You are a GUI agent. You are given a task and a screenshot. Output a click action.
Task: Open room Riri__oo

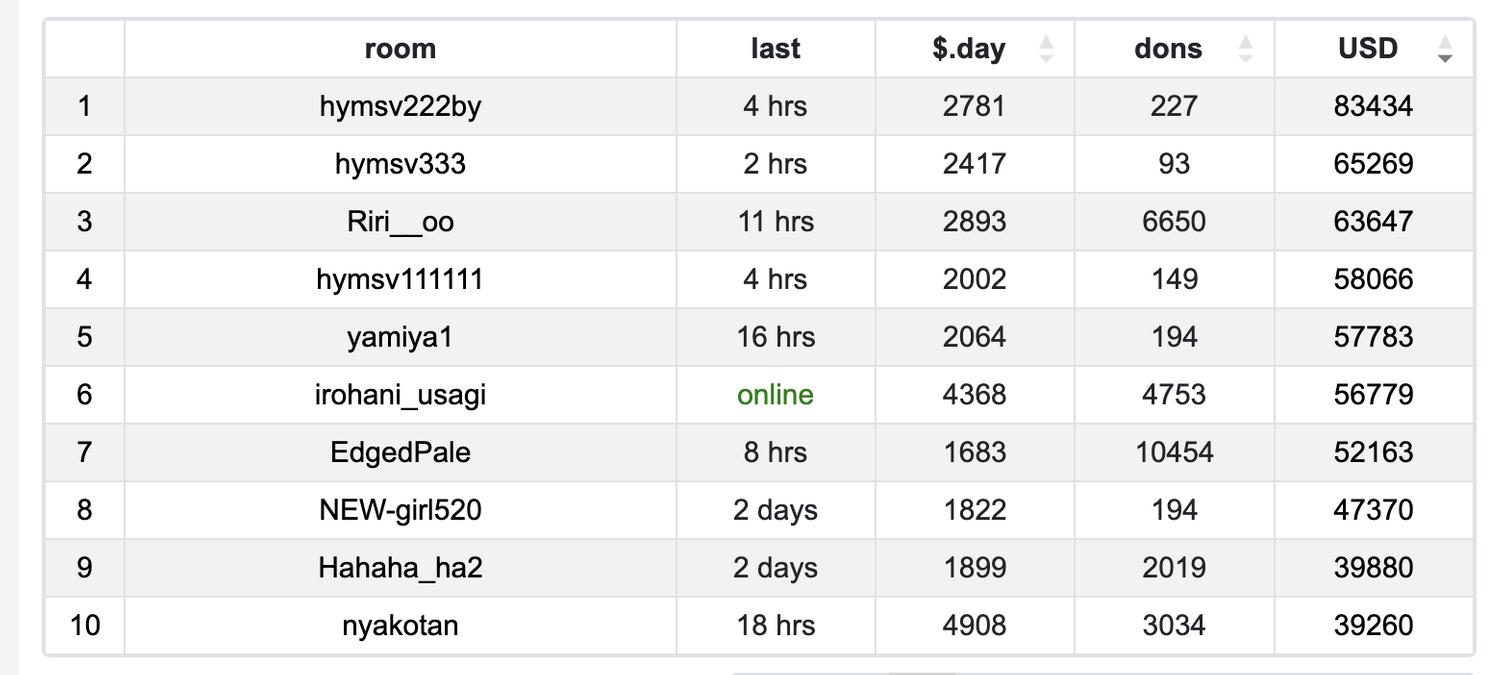point(400,221)
